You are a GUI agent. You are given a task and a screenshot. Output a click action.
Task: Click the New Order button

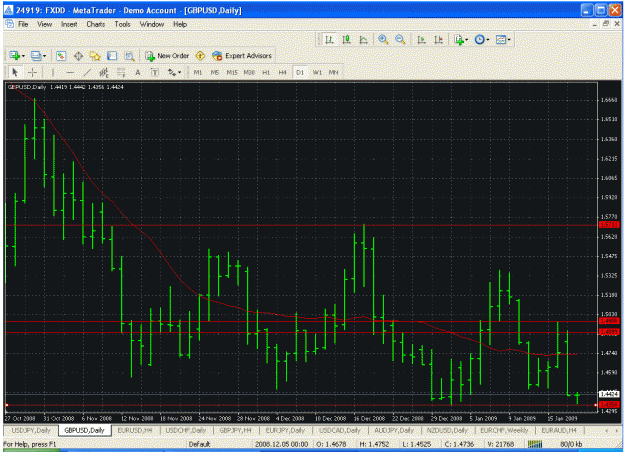[167, 56]
